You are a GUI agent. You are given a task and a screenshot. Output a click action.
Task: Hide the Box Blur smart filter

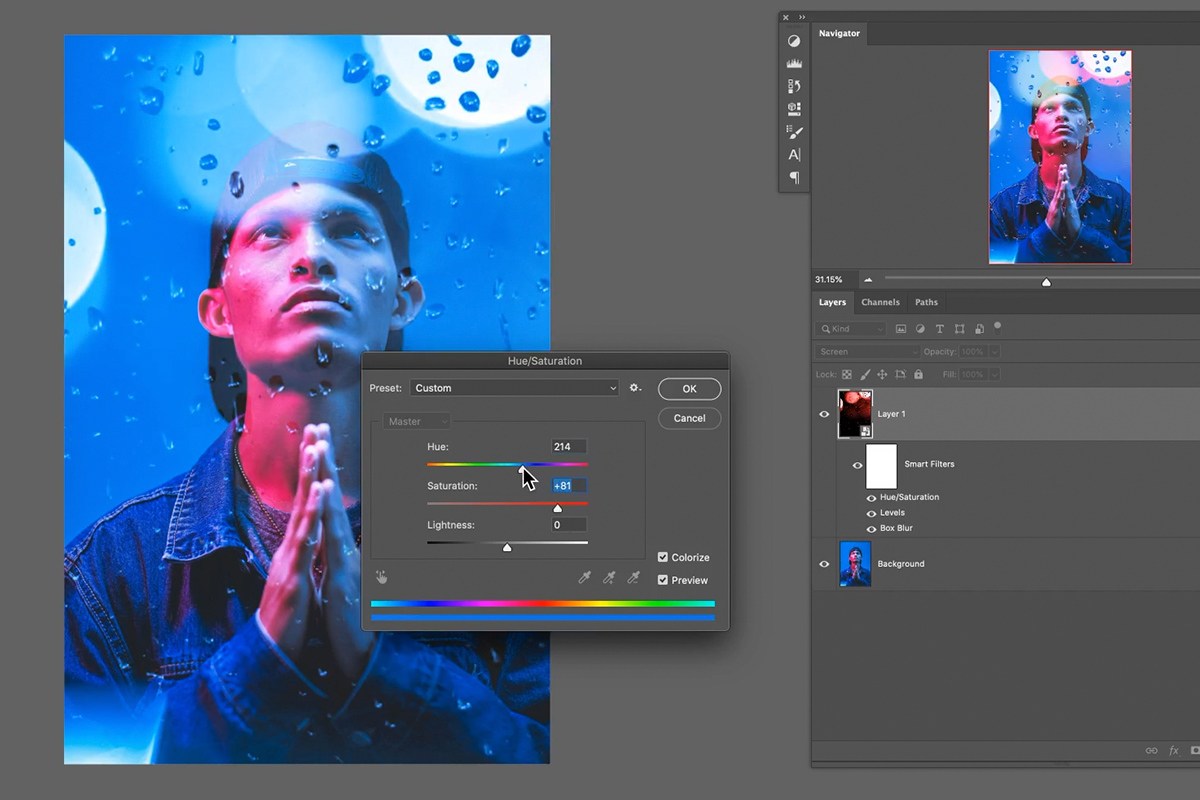pyautogui.click(x=871, y=528)
